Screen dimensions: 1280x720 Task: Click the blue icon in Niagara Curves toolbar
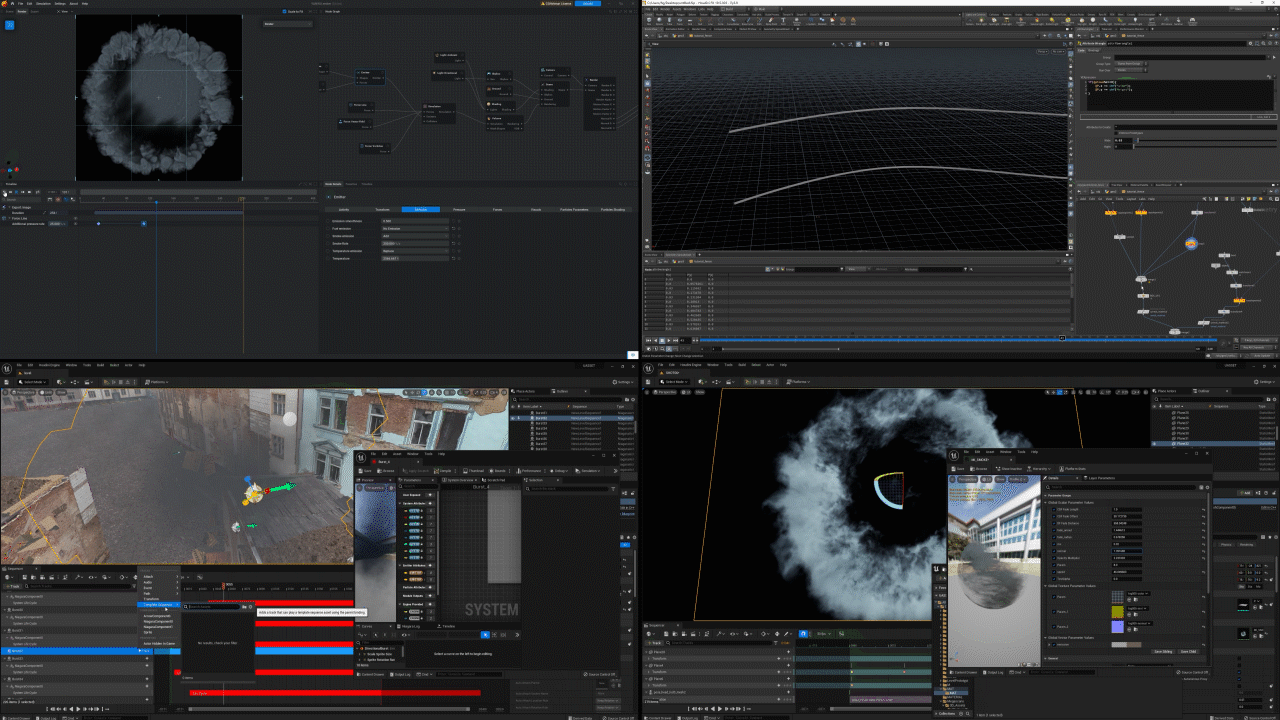coord(485,635)
